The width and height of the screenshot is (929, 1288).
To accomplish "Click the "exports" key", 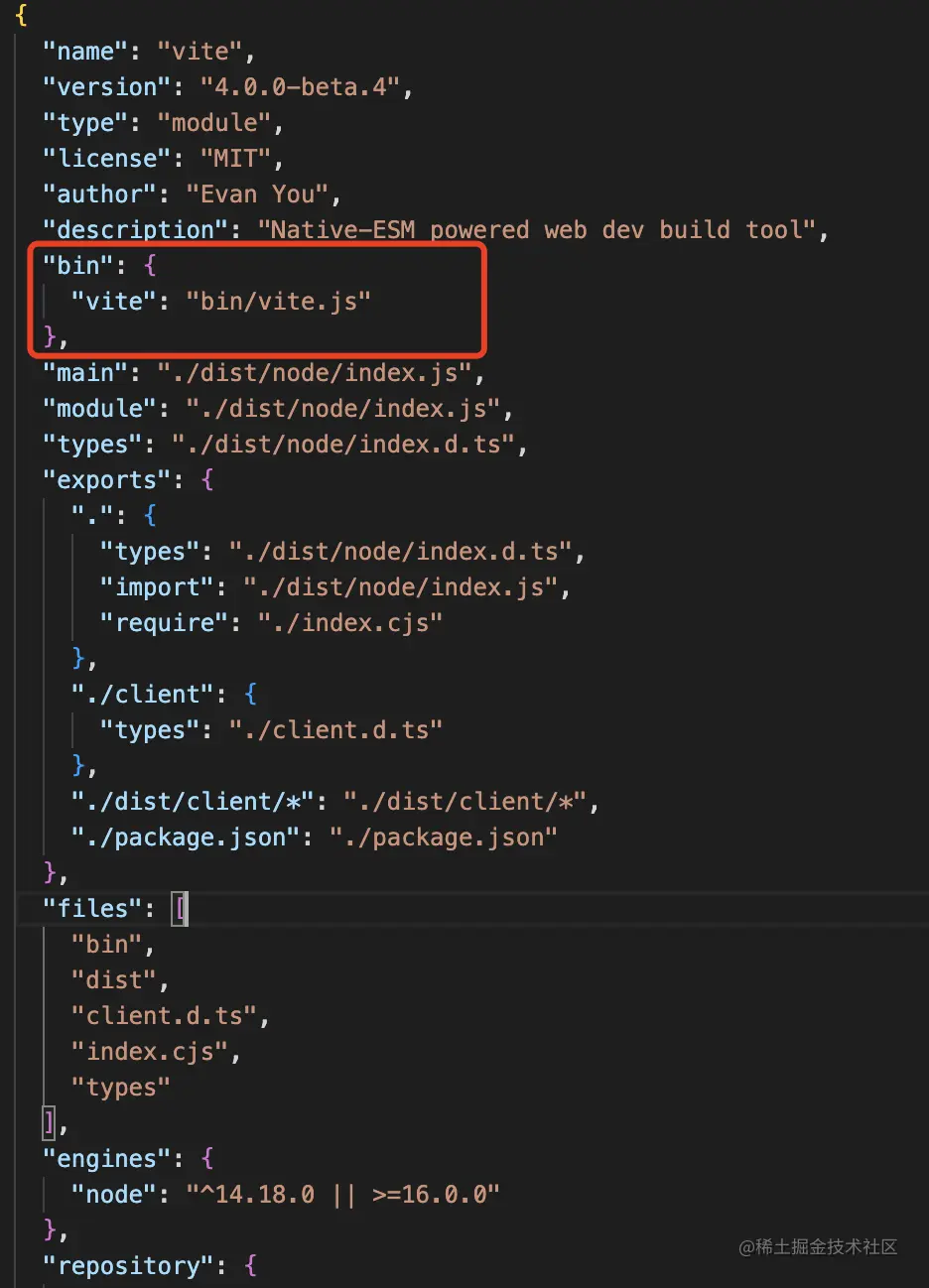I will pos(107,480).
